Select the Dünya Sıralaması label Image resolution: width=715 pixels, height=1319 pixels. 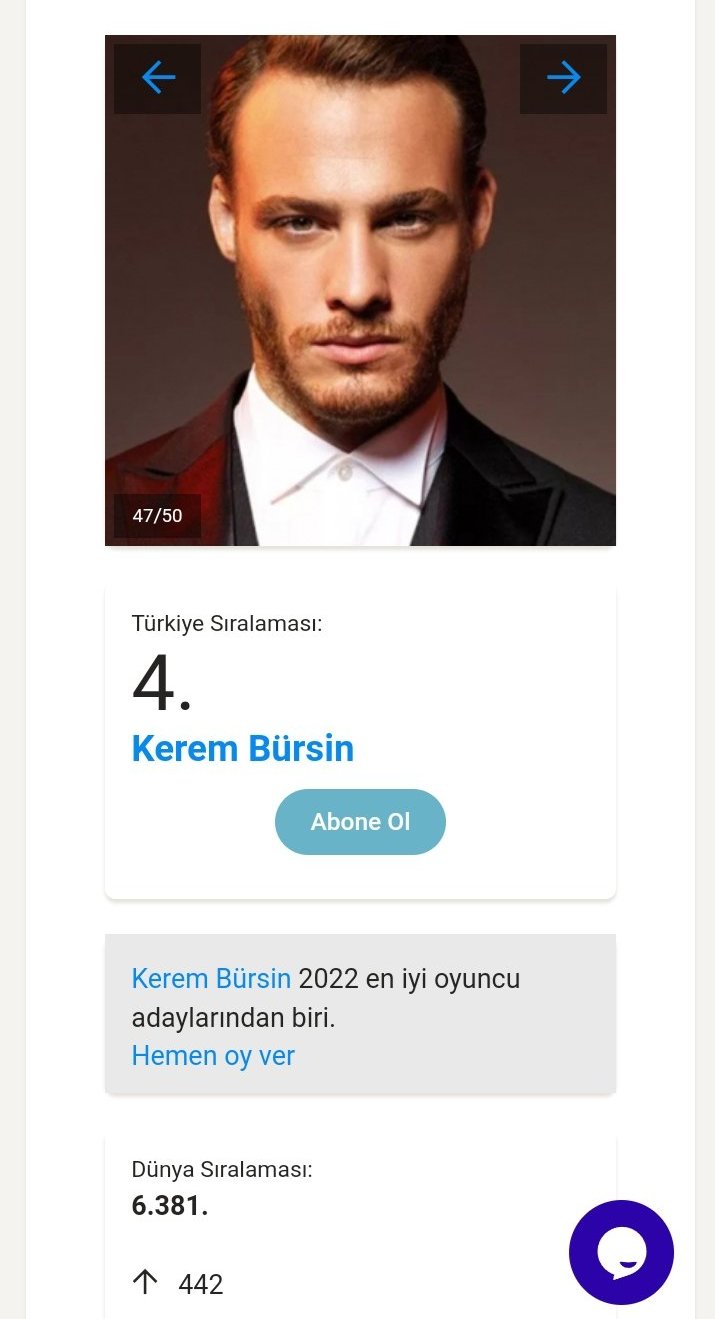pos(222,1169)
